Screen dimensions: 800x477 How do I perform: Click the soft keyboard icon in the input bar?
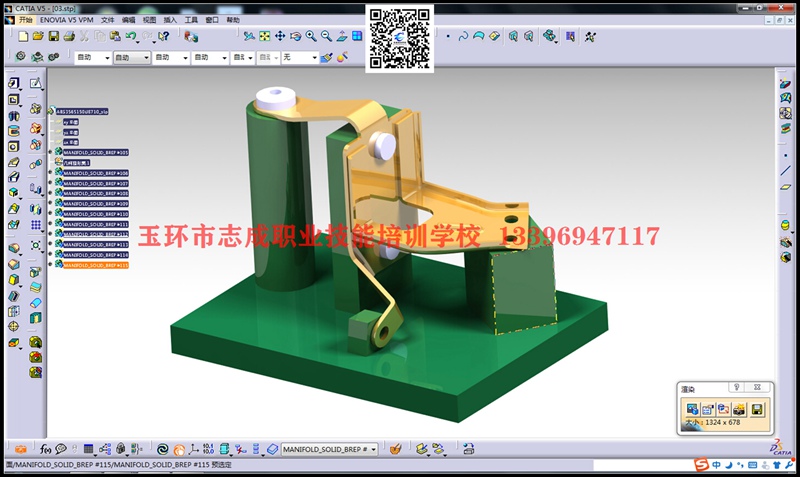(753, 465)
